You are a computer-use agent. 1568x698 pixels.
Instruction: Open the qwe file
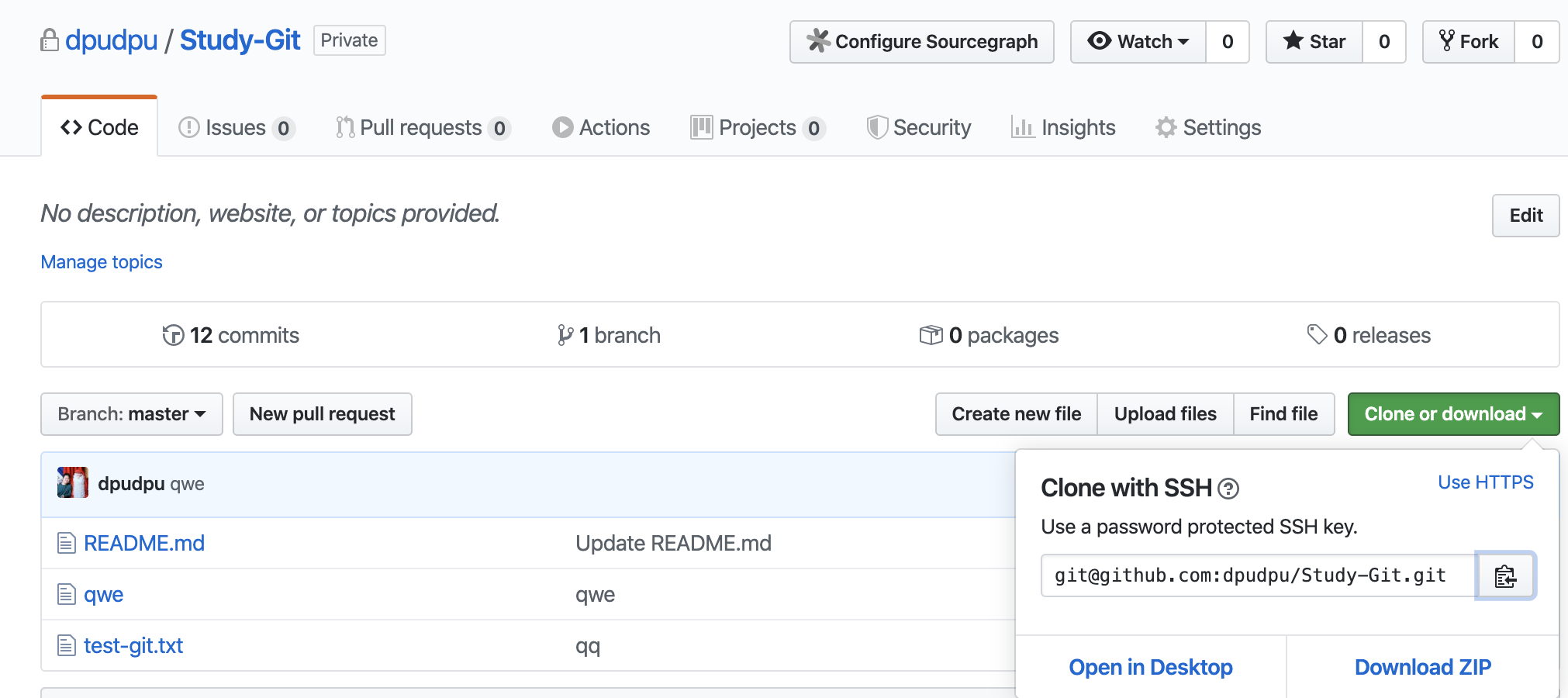[104, 595]
